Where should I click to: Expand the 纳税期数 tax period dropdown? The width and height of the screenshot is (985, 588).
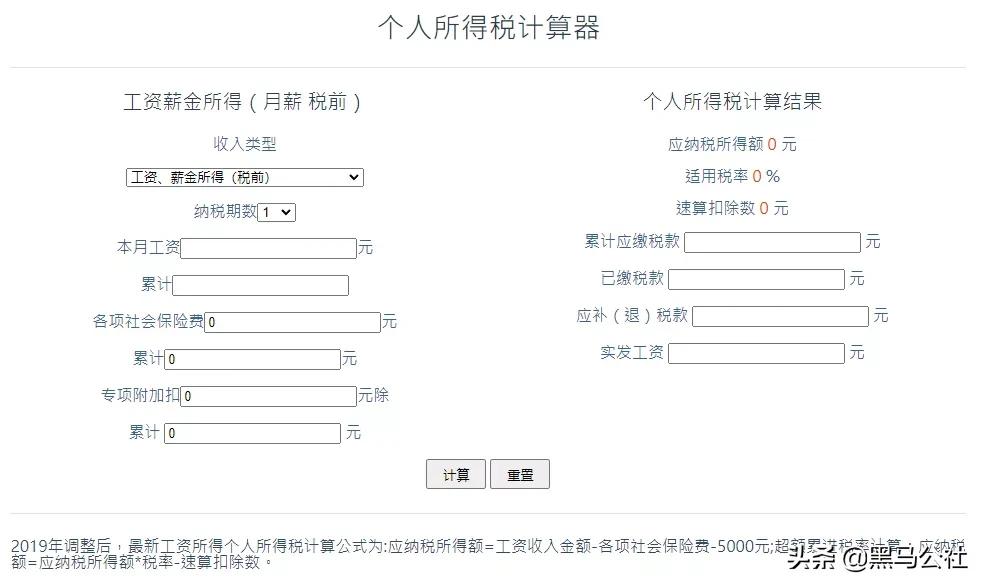pos(277,212)
